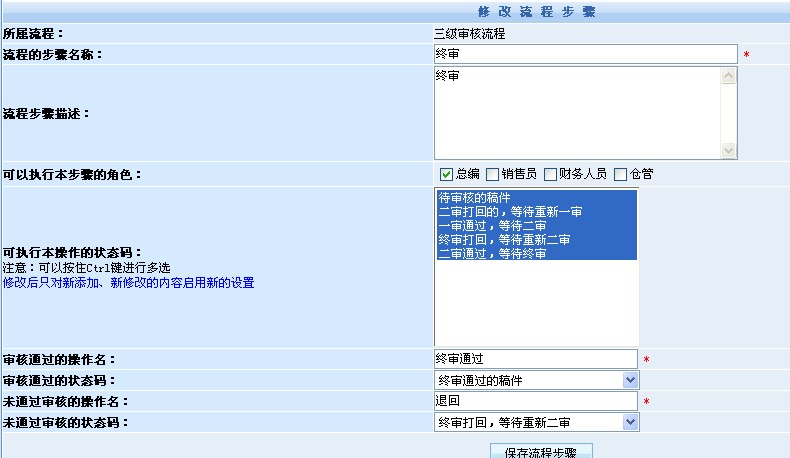Click the 流程的步骤名称 text field

tap(585, 54)
